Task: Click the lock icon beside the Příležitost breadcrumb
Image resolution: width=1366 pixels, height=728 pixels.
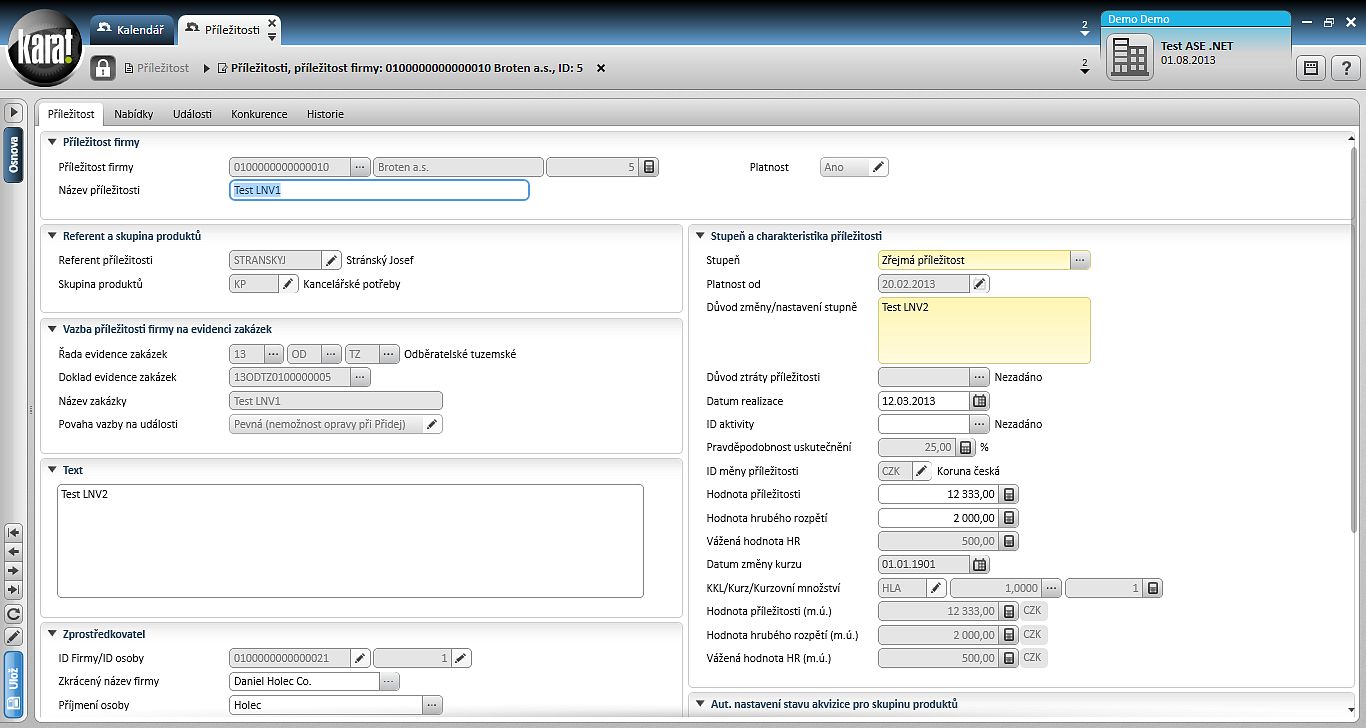Action: [103, 68]
